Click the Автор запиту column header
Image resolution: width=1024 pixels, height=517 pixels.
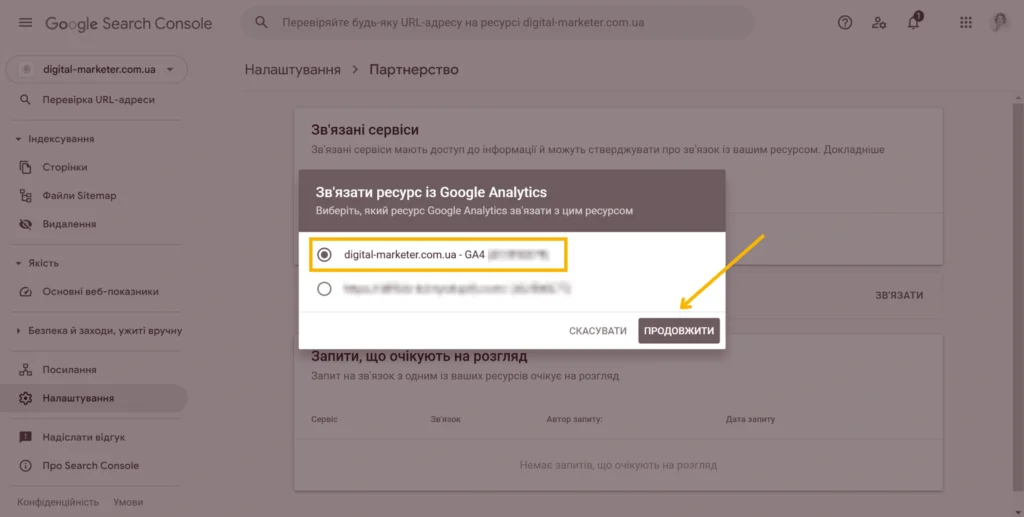[x=575, y=419]
